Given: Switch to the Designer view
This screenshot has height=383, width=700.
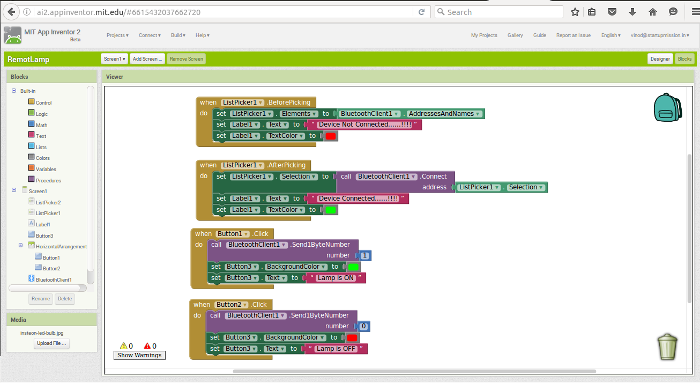Looking at the screenshot, I should click(x=660, y=59).
